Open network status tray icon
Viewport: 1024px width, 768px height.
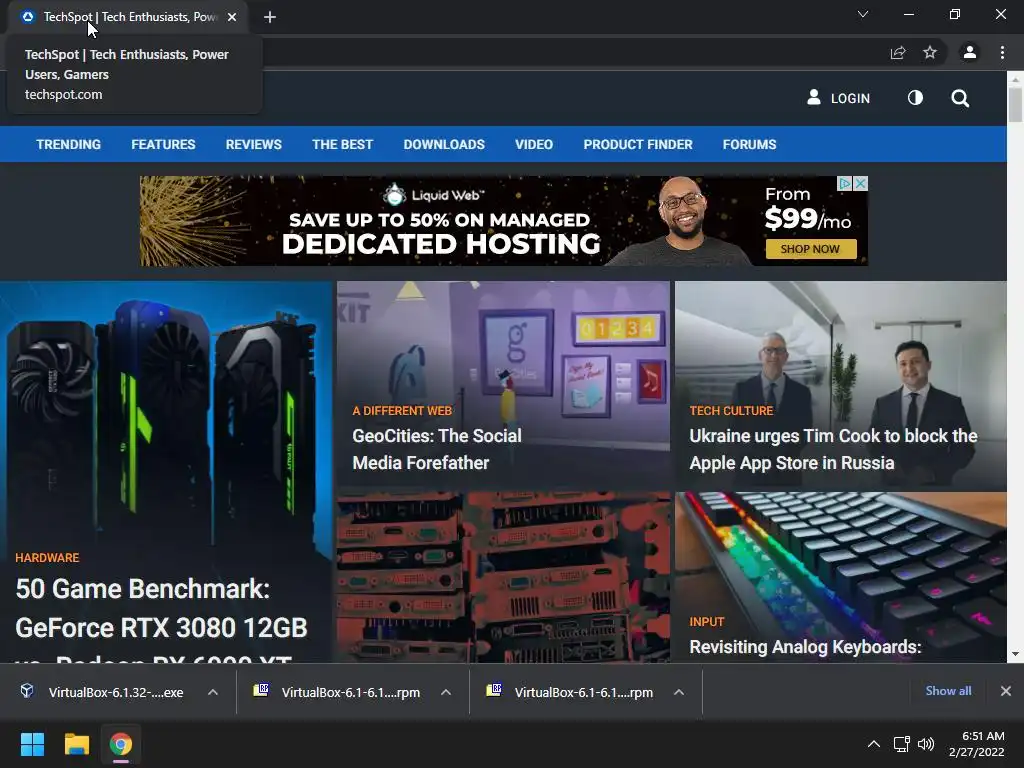(x=902, y=744)
